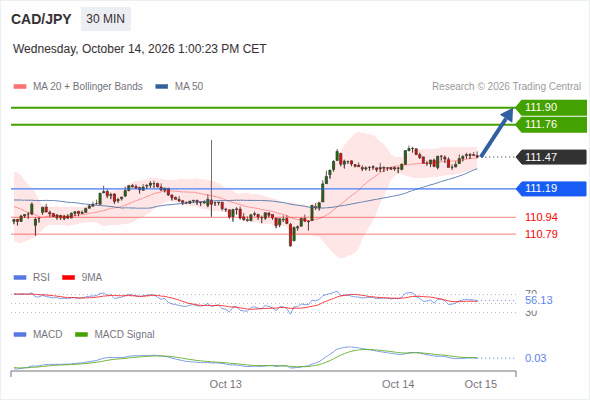Click the 9MA red legend swatch

pos(68,278)
